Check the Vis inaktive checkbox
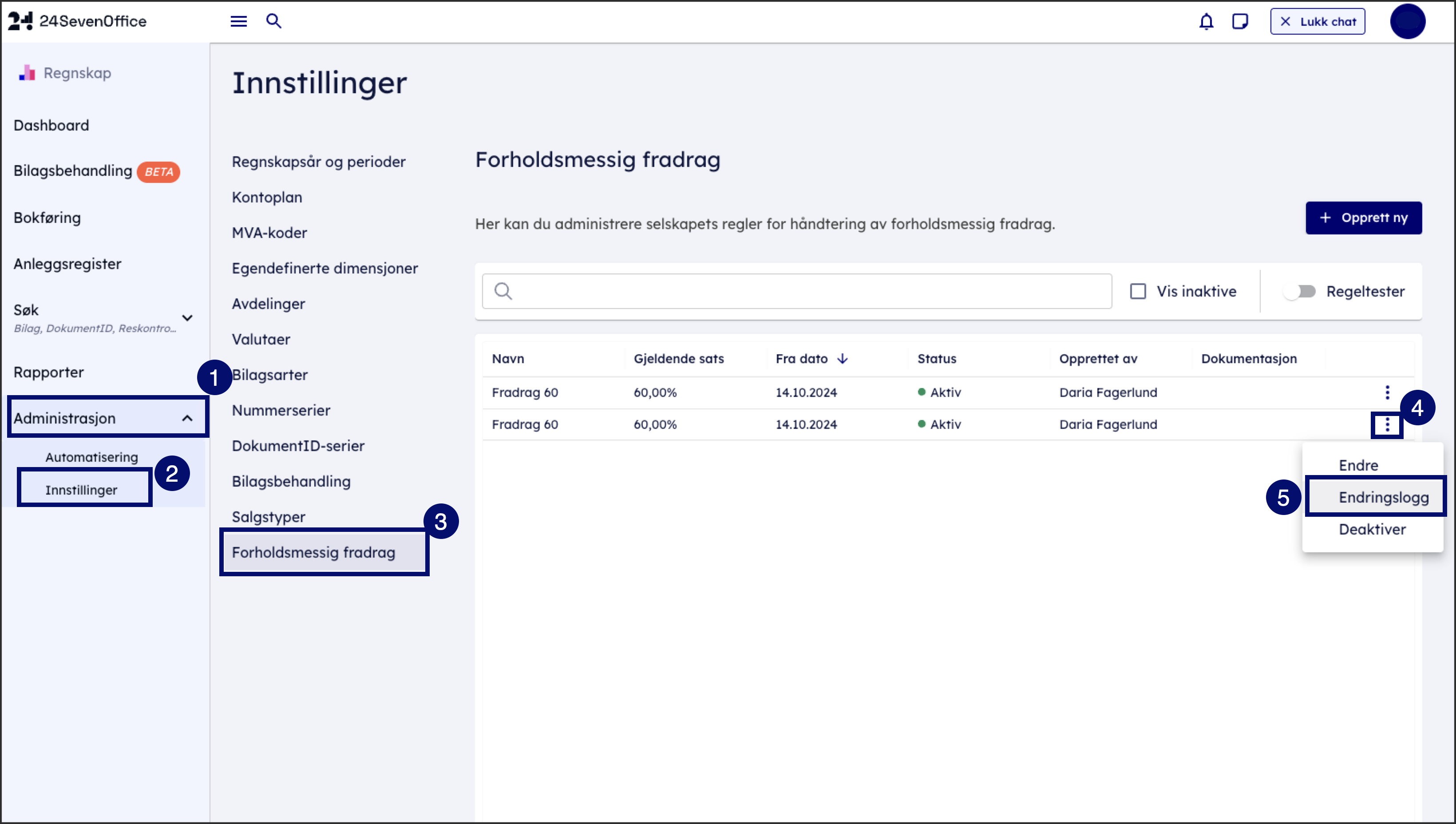The width and height of the screenshot is (1456, 824). [1138, 291]
